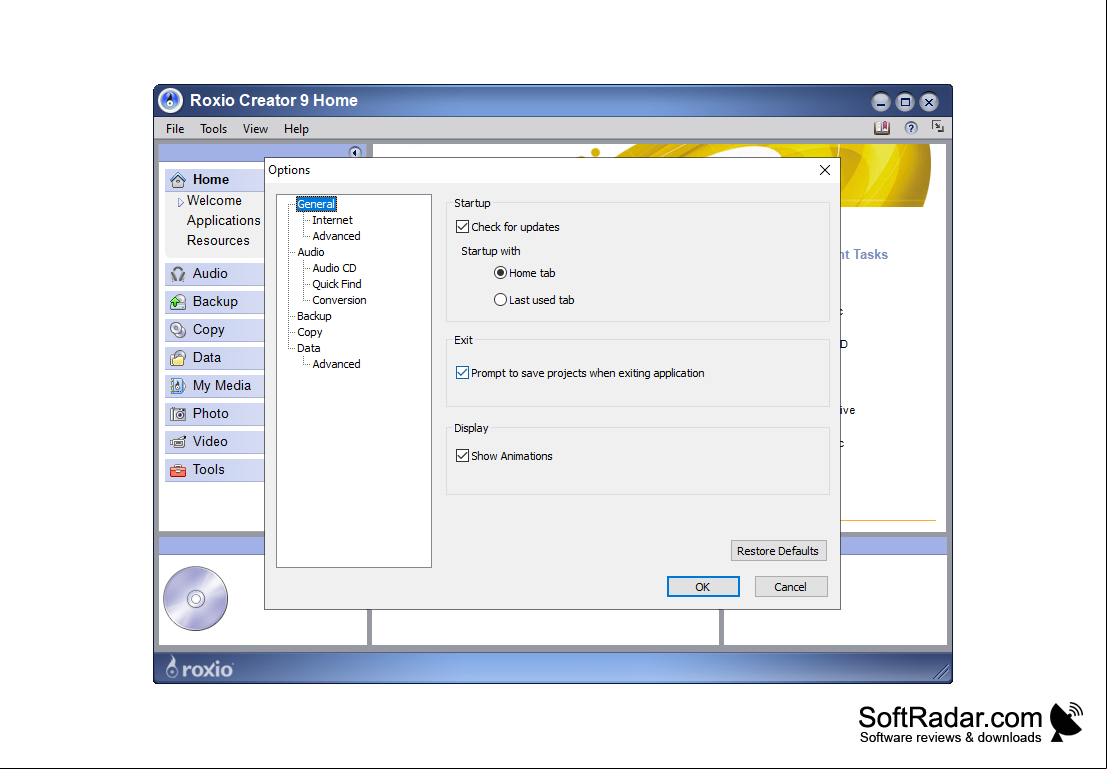This screenshot has width=1107, height=769.
Task: Select Copy in options tree
Action: click(x=310, y=332)
